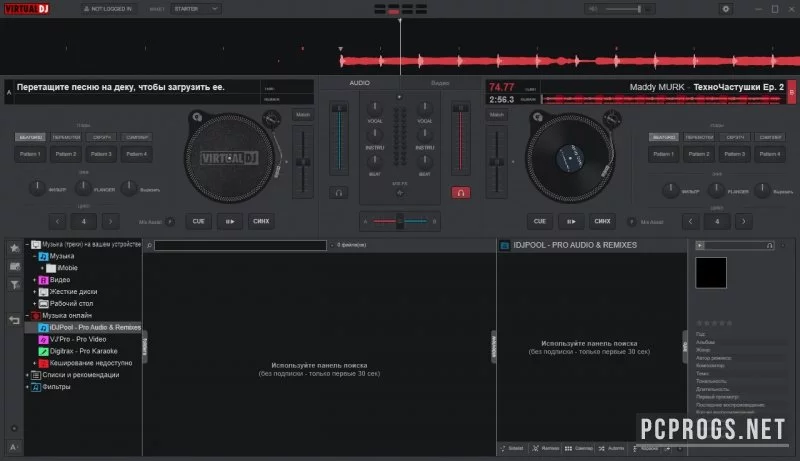The width and height of the screenshot is (800, 461).
Task: Open favorites star icon in browser sidebar
Action: pos(14,248)
